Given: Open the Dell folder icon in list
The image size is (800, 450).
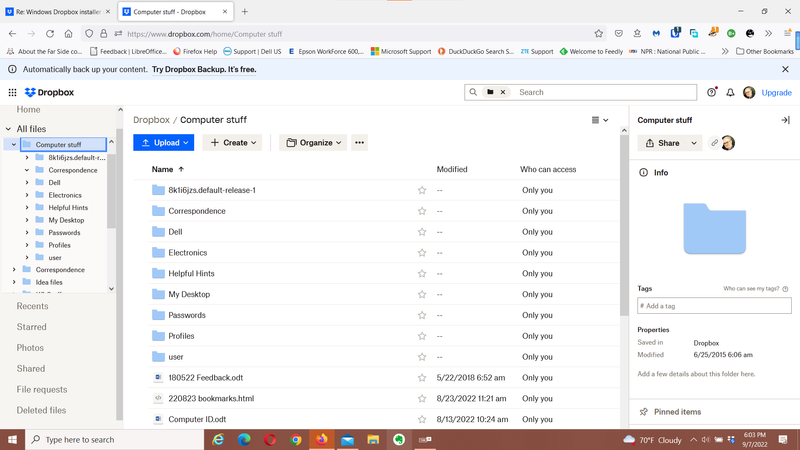Looking at the screenshot, I should point(158,232).
